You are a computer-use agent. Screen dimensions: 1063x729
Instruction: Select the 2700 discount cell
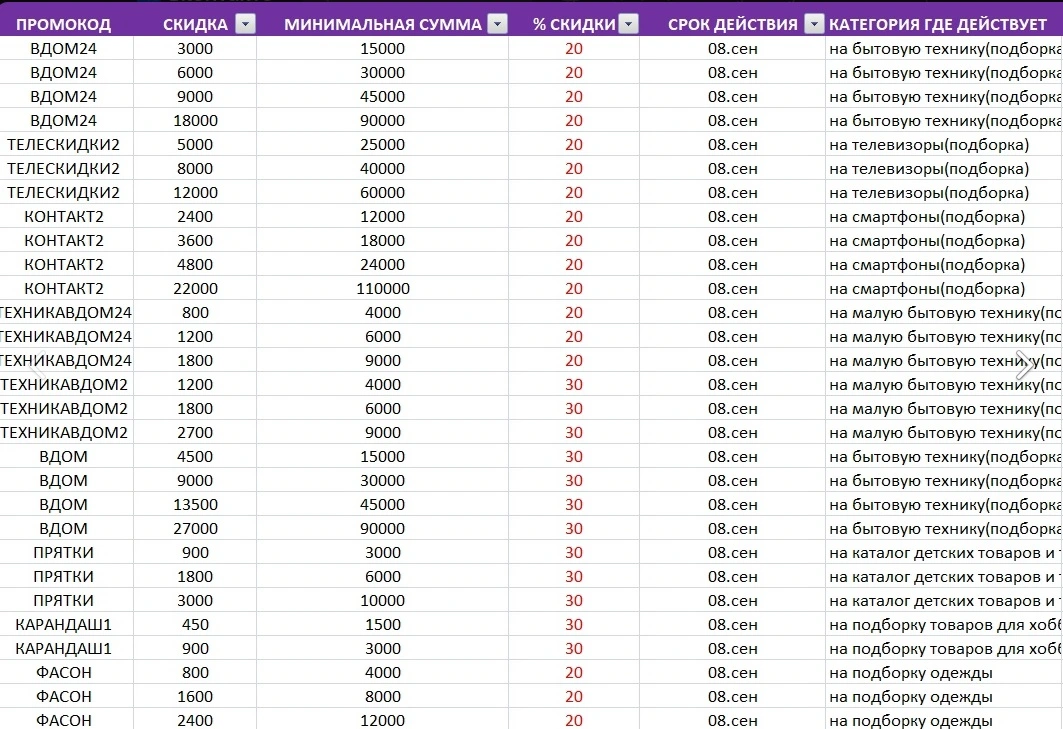point(195,433)
